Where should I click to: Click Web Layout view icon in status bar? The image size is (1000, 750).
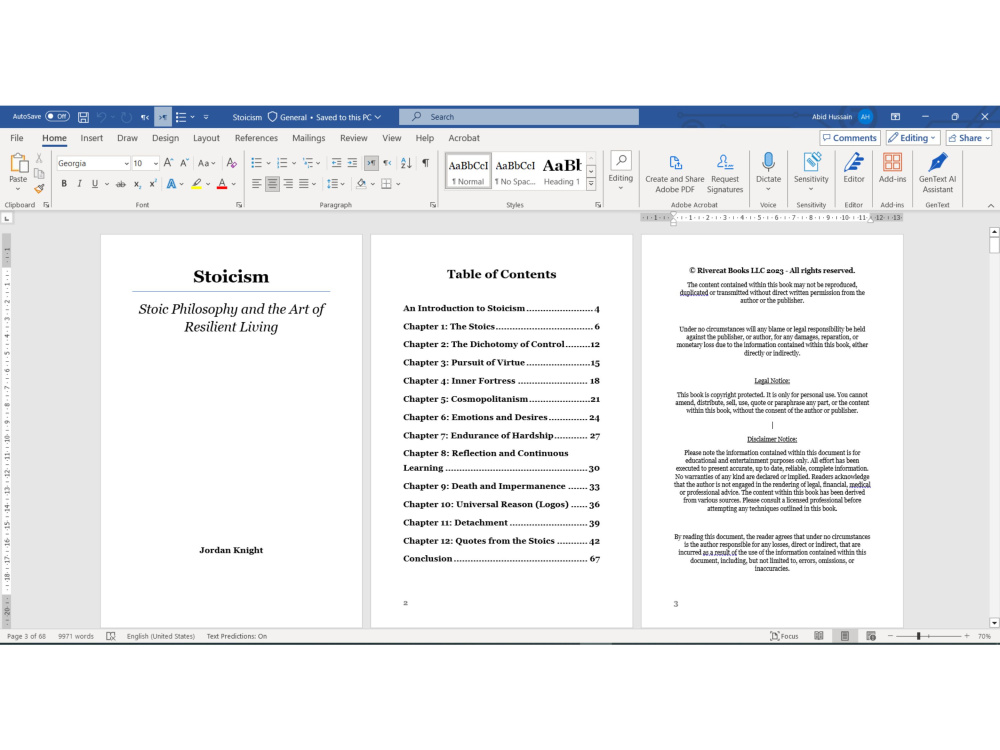[x=871, y=636]
